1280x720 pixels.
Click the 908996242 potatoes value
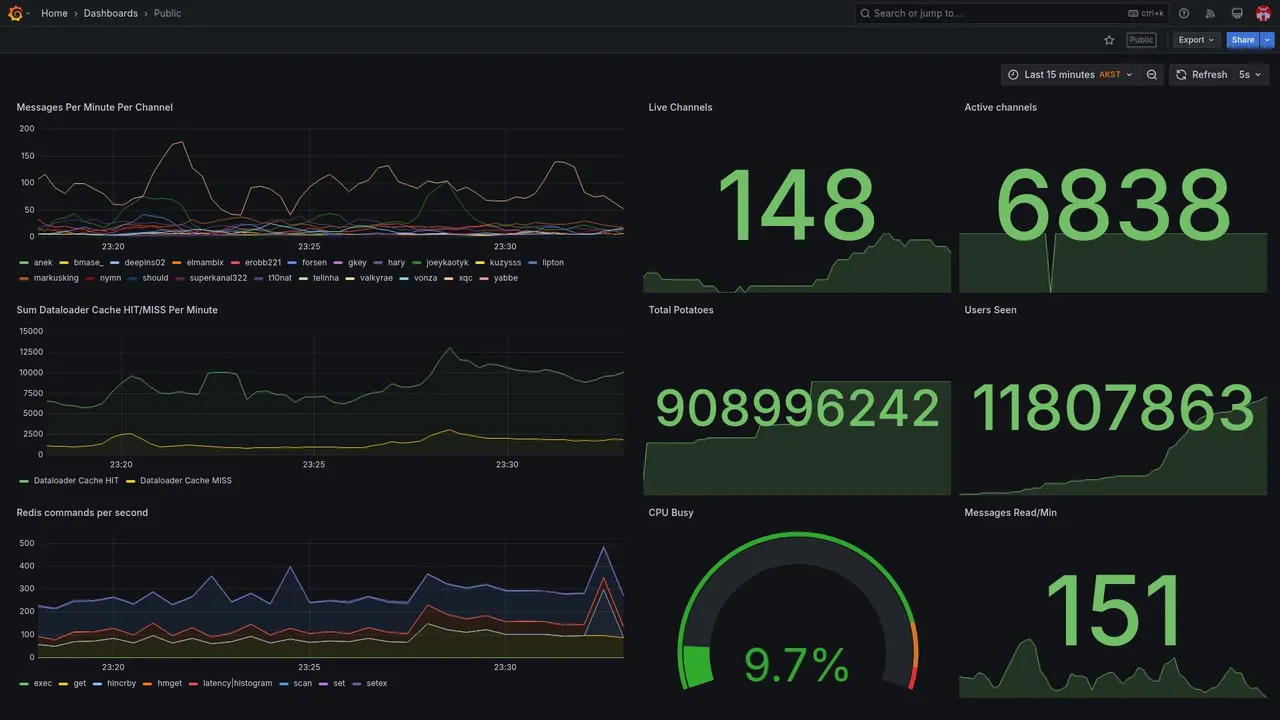pos(797,409)
